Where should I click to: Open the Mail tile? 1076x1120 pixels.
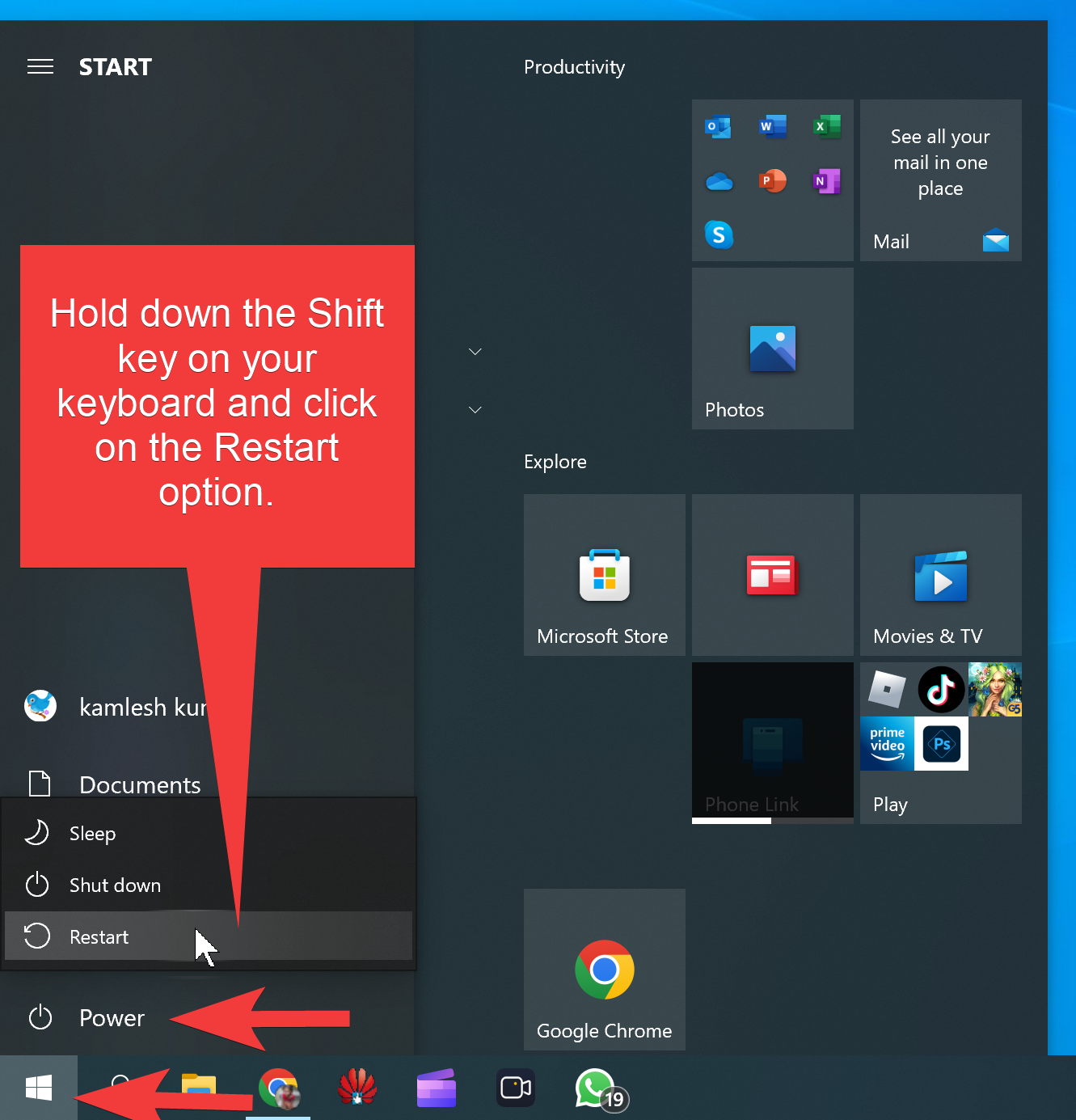[941, 180]
